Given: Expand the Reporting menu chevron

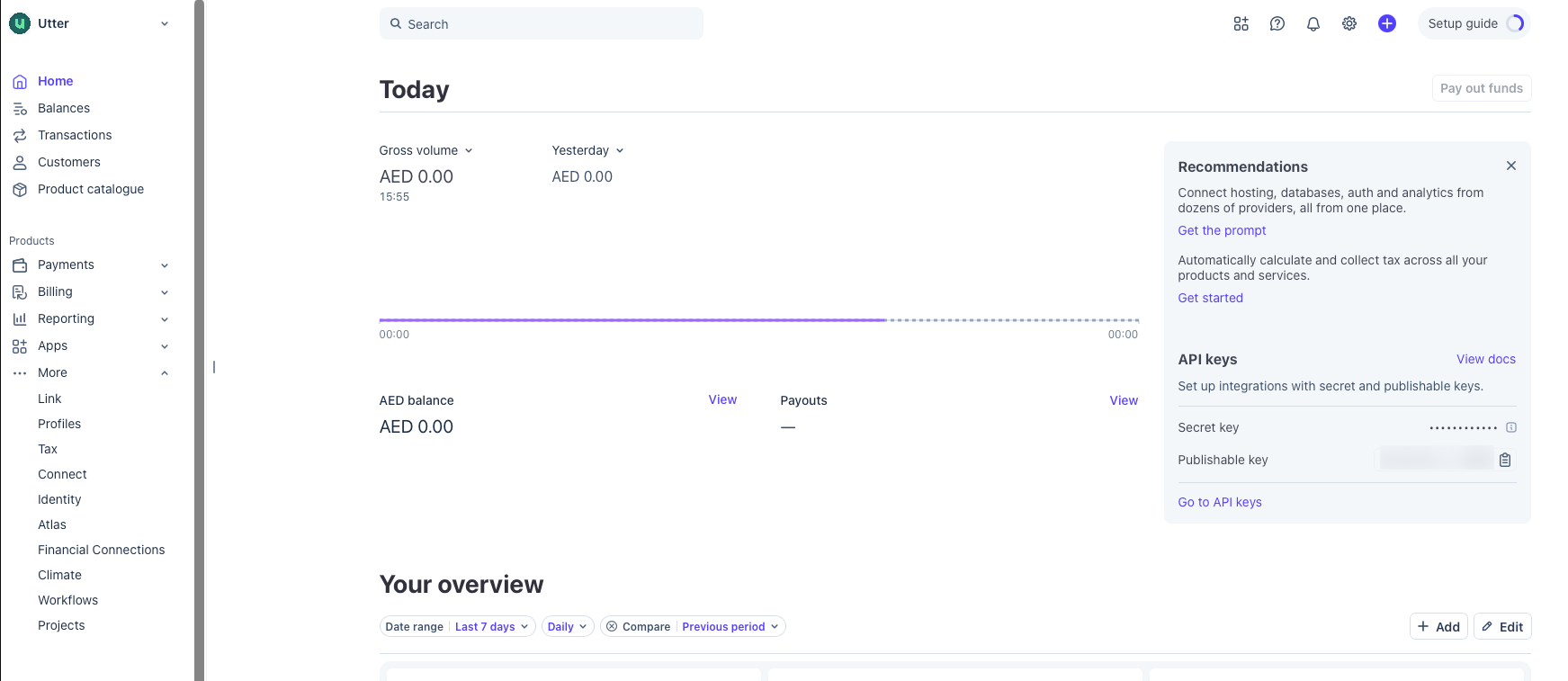Looking at the screenshot, I should [x=165, y=319].
